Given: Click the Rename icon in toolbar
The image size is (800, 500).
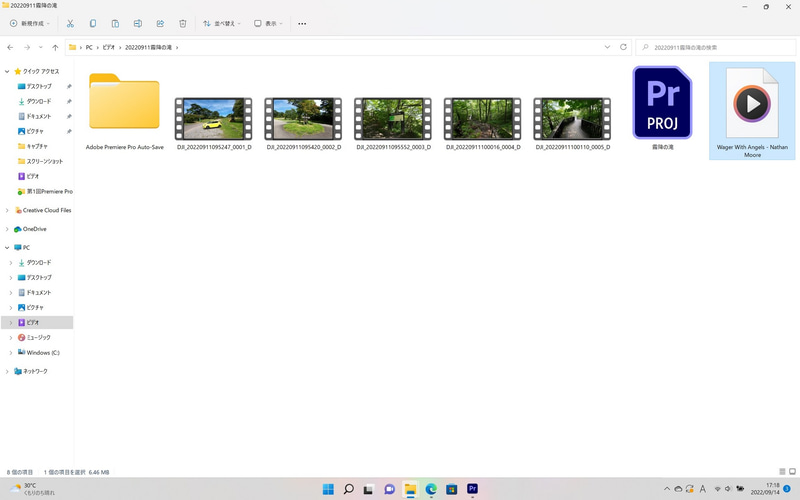Looking at the screenshot, I should (138, 23).
